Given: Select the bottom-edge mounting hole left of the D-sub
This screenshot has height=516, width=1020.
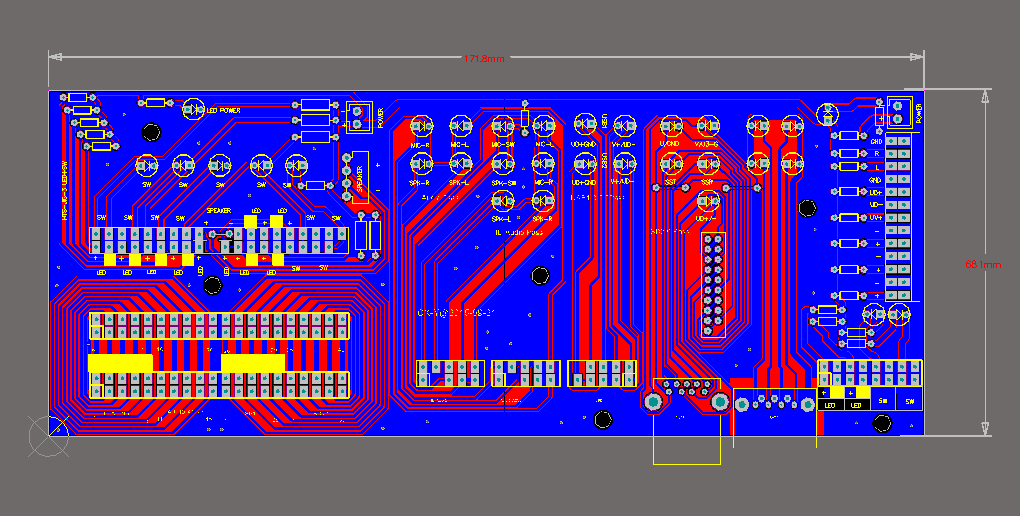Looking at the screenshot, I should 603,420.
